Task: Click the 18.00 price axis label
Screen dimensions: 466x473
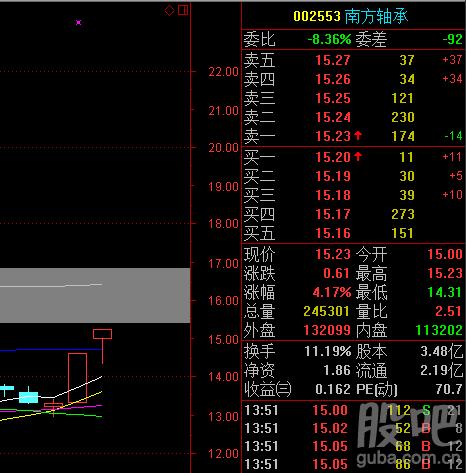Action: coord(223,223)
